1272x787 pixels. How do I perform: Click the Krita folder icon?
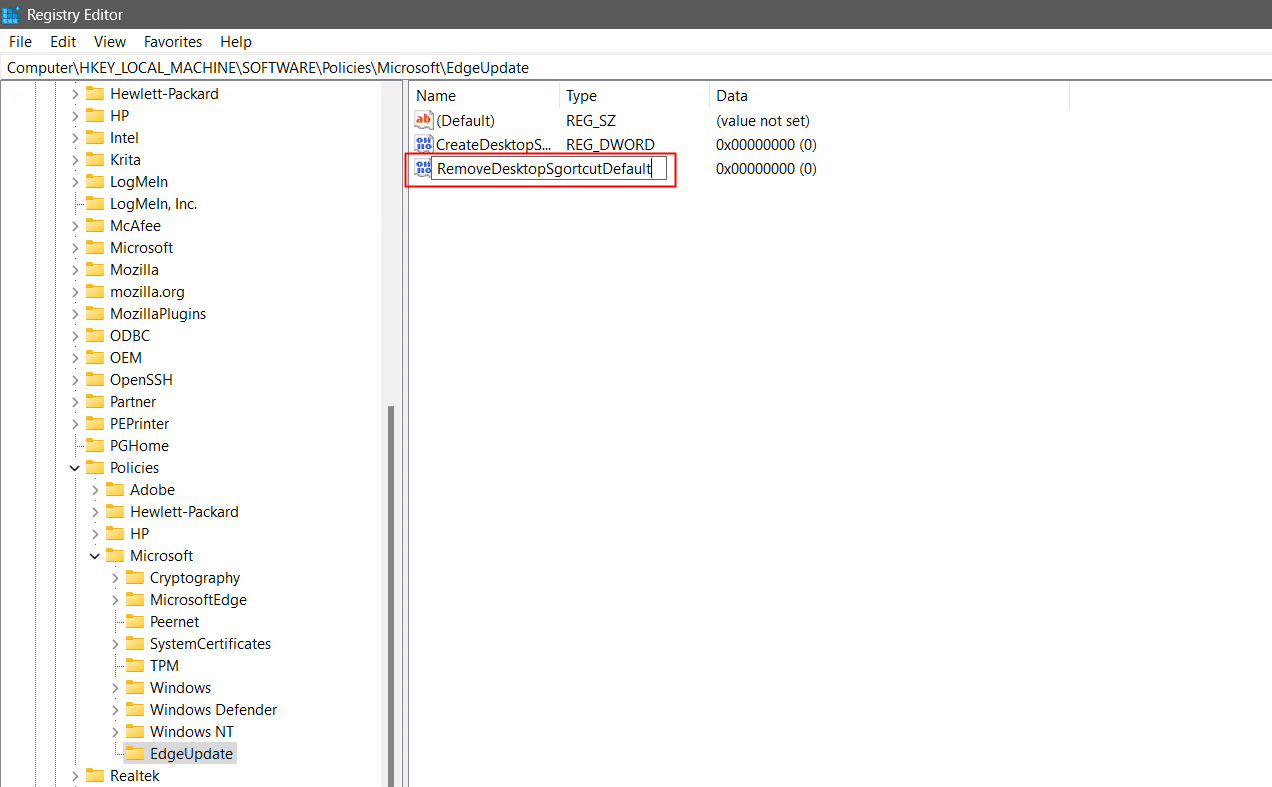94,159
